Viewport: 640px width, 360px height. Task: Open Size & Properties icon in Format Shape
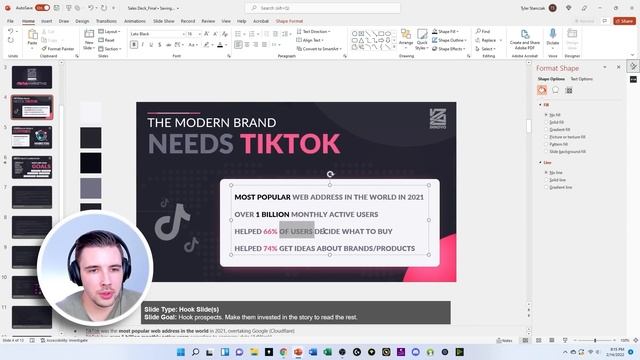[569, 90]
